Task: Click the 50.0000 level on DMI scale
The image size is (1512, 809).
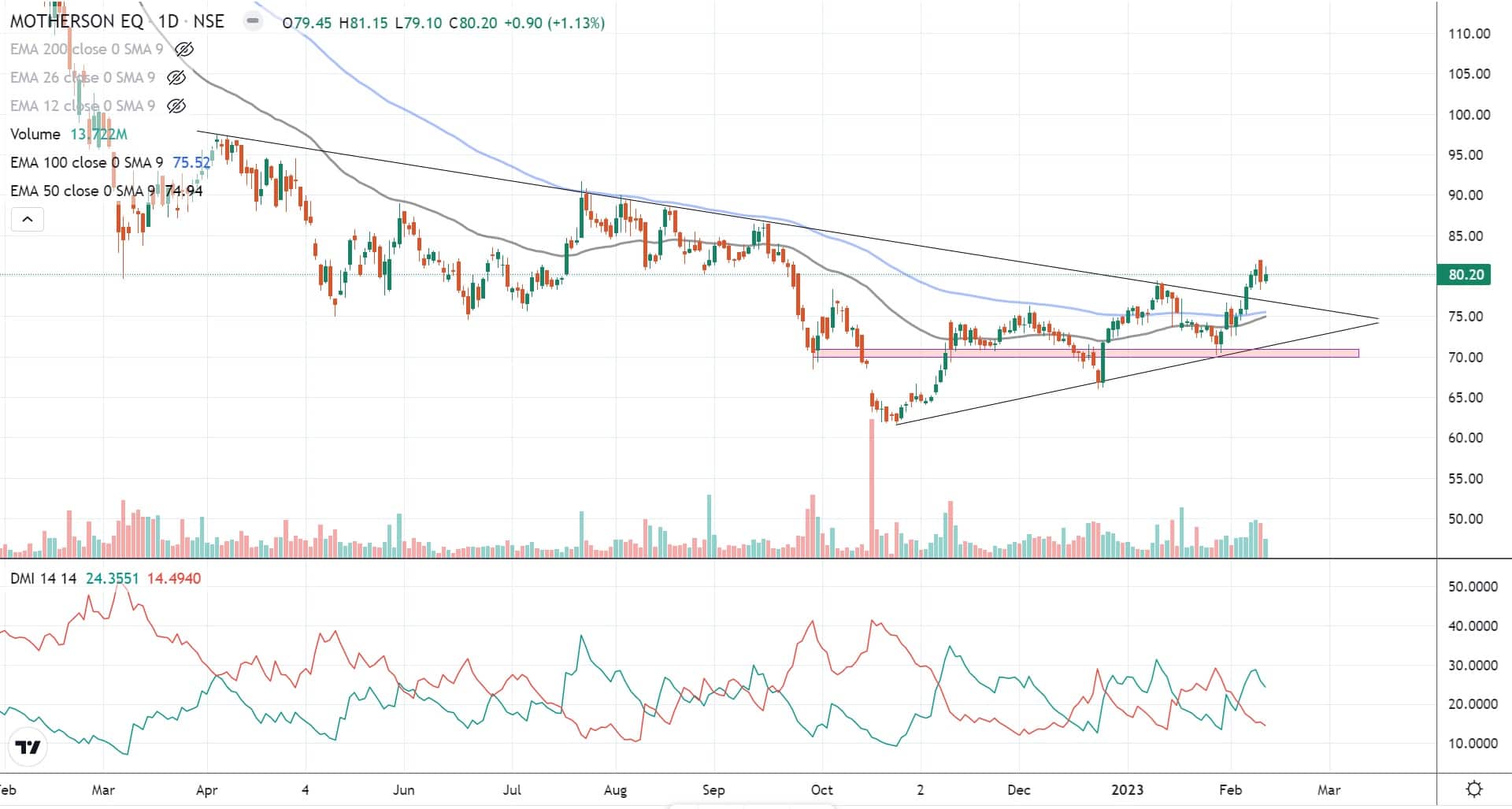Action: [1473, 587]
